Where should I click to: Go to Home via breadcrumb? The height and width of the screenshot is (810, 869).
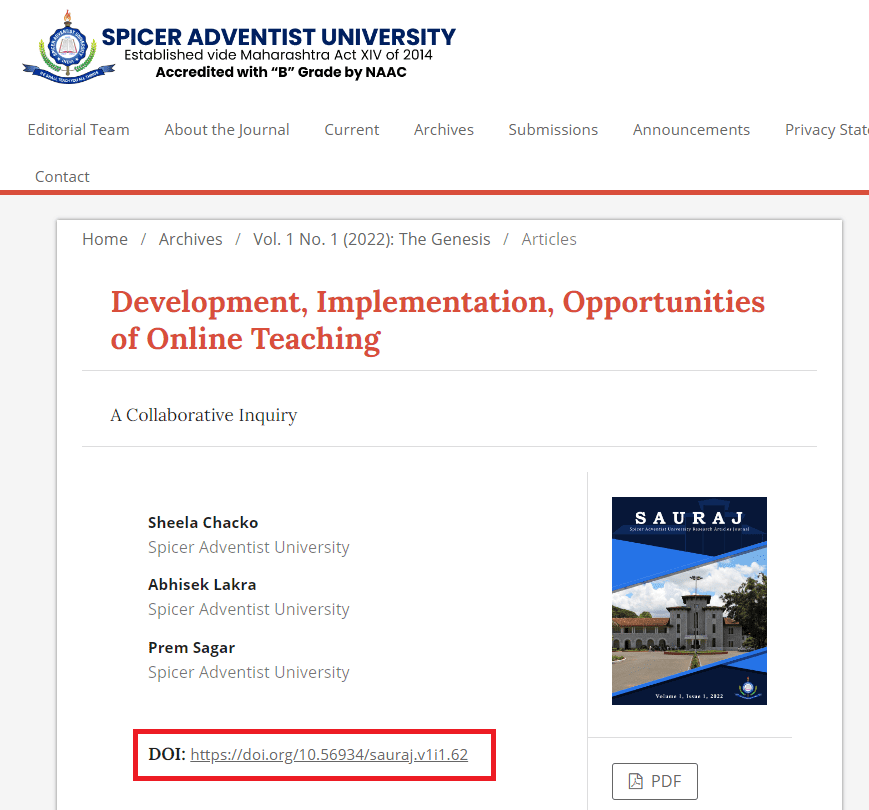[105, 239]
